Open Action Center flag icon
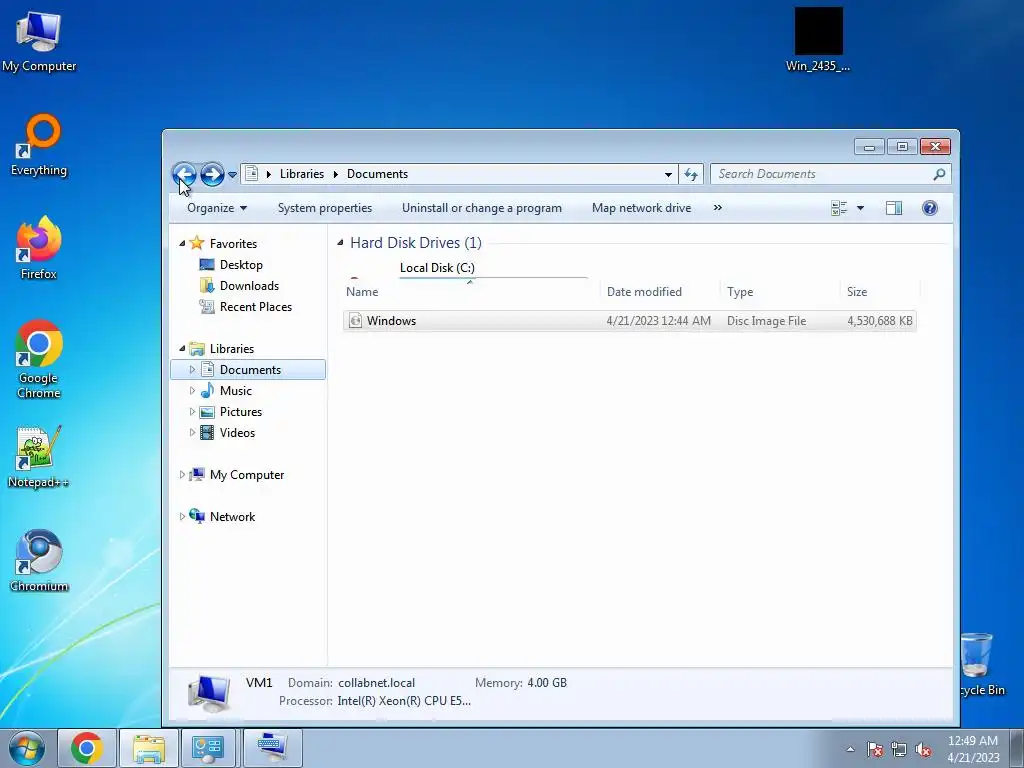This screenshot has width=1024, height=768. pos(875,749)
